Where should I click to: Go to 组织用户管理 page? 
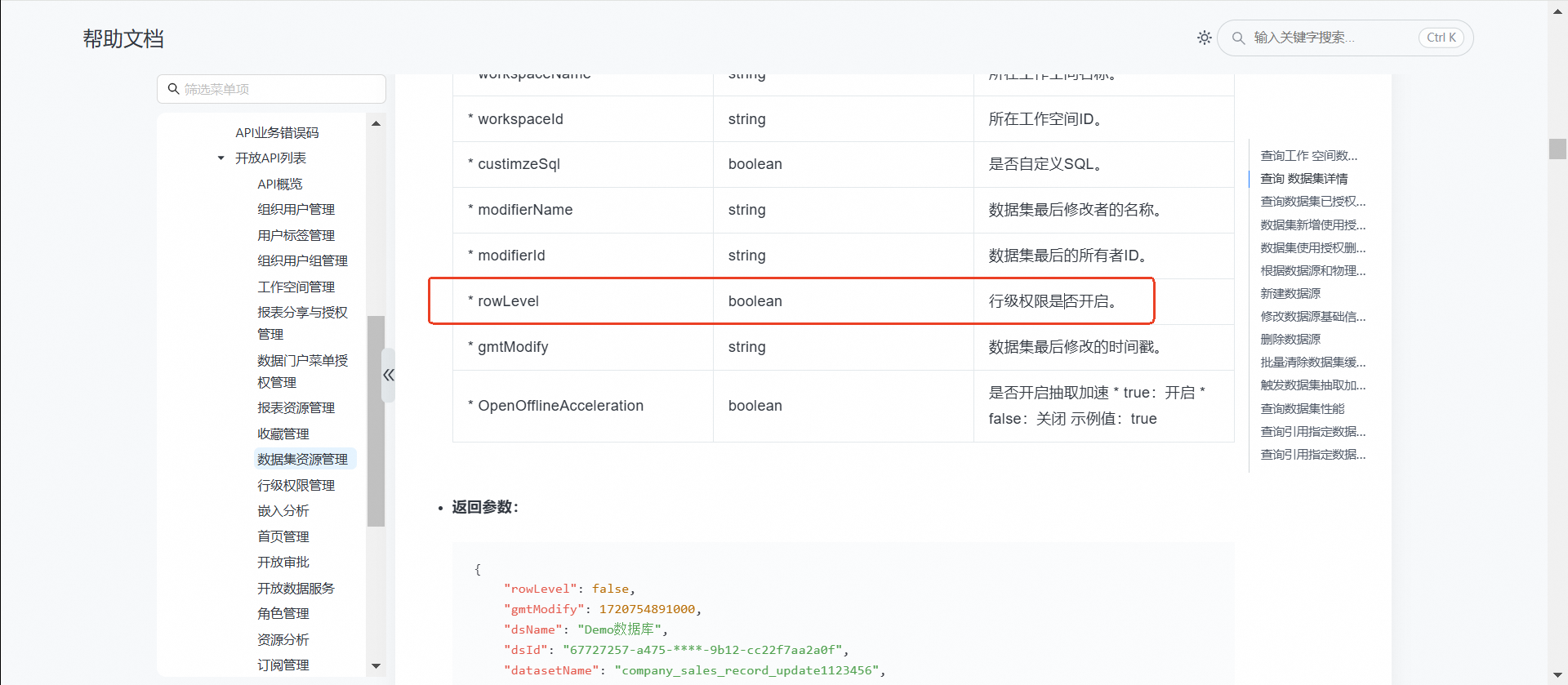click(296, 210)
